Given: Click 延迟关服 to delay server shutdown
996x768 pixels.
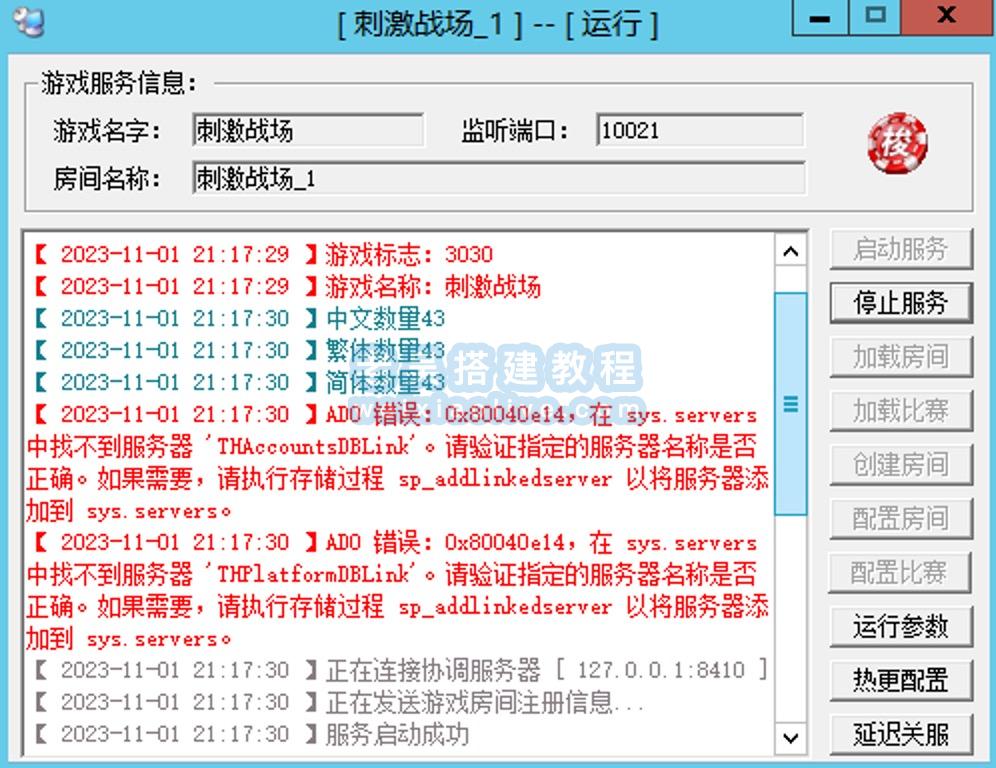Looking at the screenshot, I should point(900,734).
